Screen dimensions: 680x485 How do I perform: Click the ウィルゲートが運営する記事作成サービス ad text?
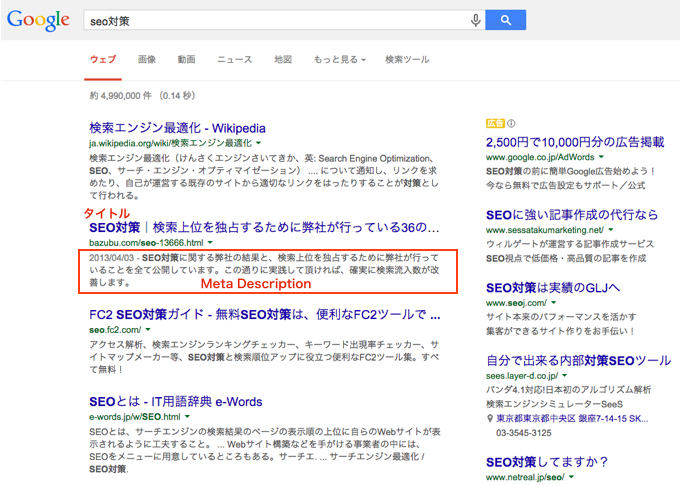coord(569,244)
